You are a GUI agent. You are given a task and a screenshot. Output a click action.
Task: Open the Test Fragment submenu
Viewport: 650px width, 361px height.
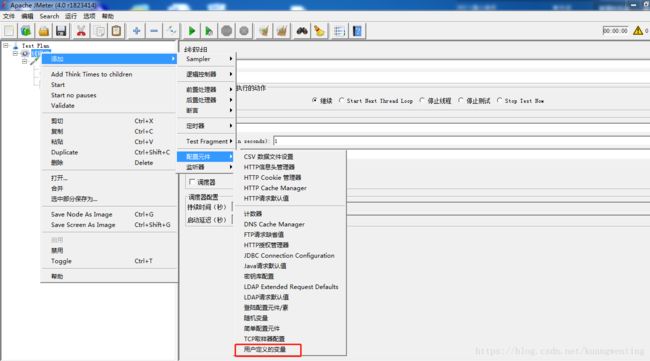[x=206, y=141]
